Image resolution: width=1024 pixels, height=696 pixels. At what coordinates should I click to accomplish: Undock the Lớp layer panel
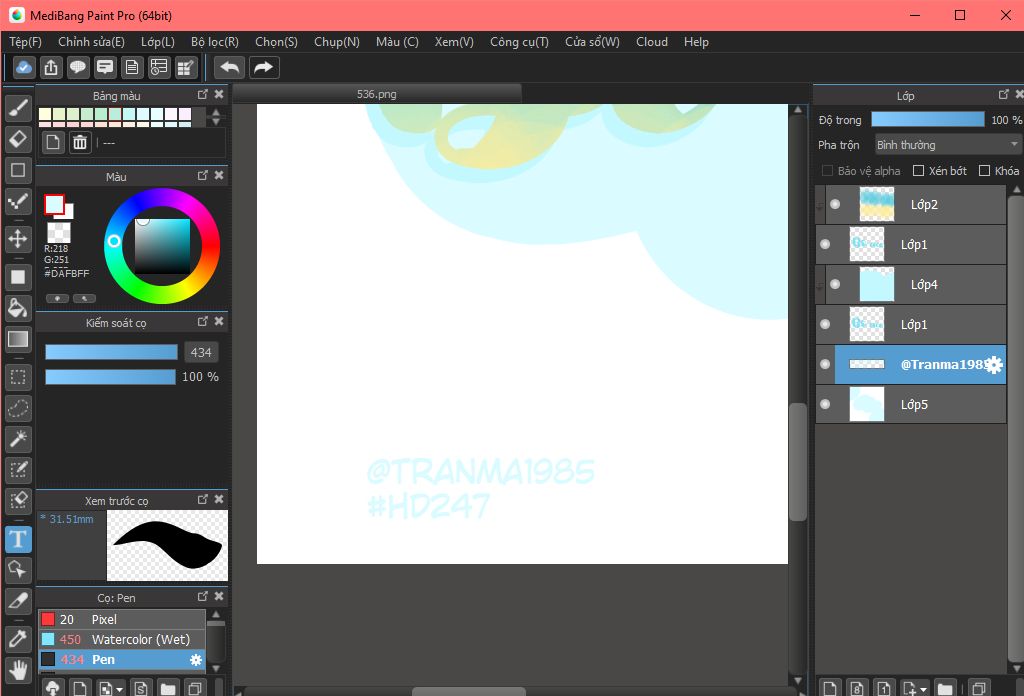coord(1004,95)
